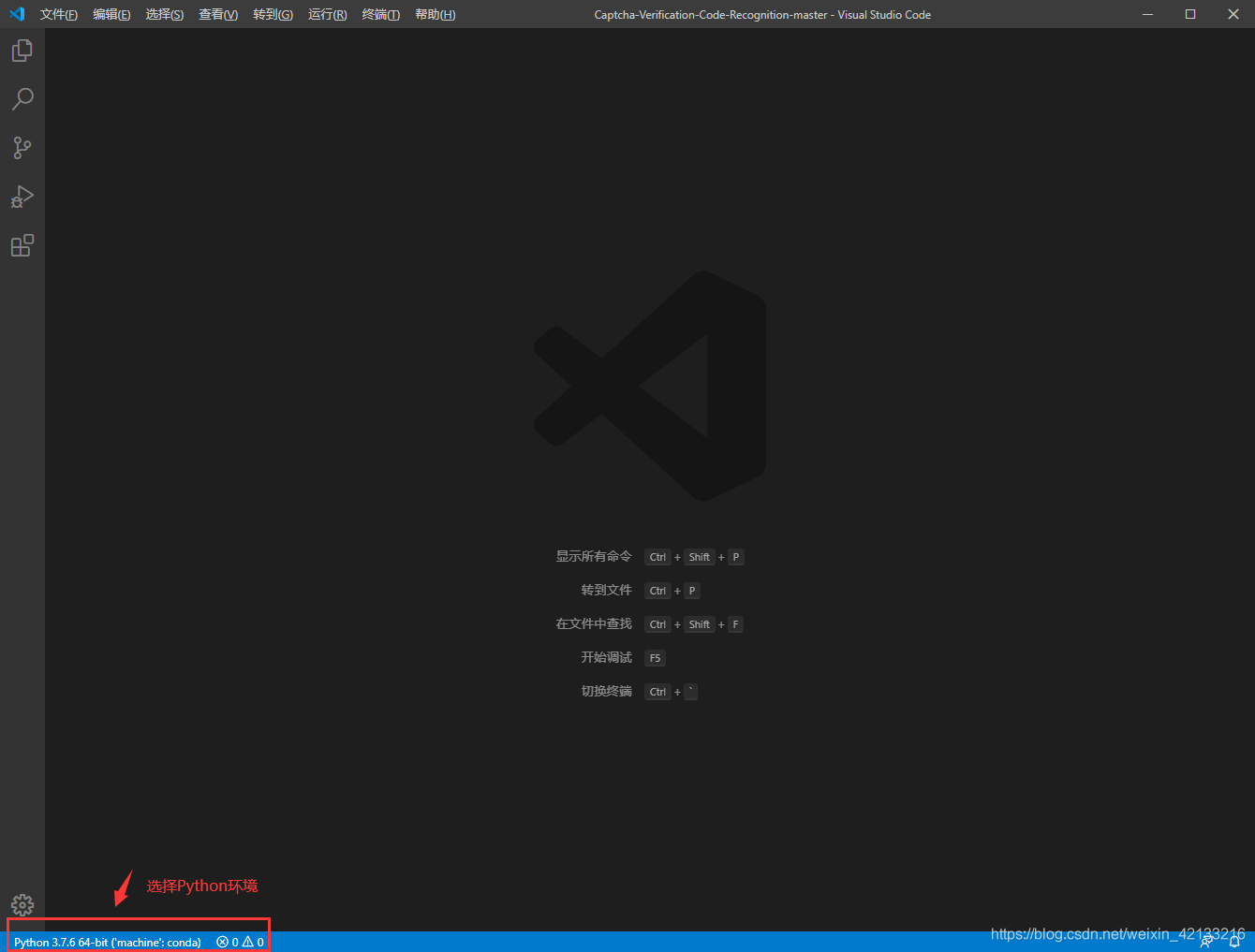Viewport: 1255px width, 952px height.
Task: Select Python 3.7.6 interpreter in status bar
Action: 108,942
